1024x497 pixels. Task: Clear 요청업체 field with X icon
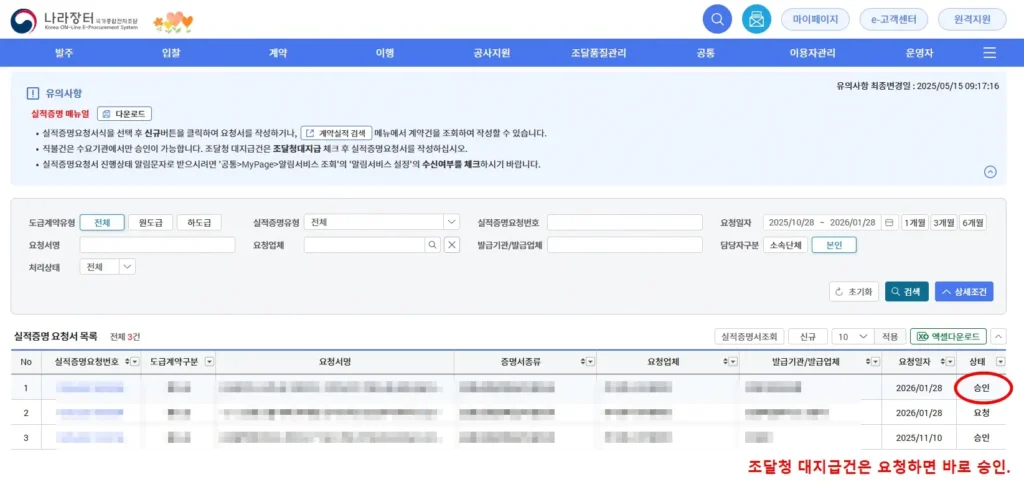(451, 245)
